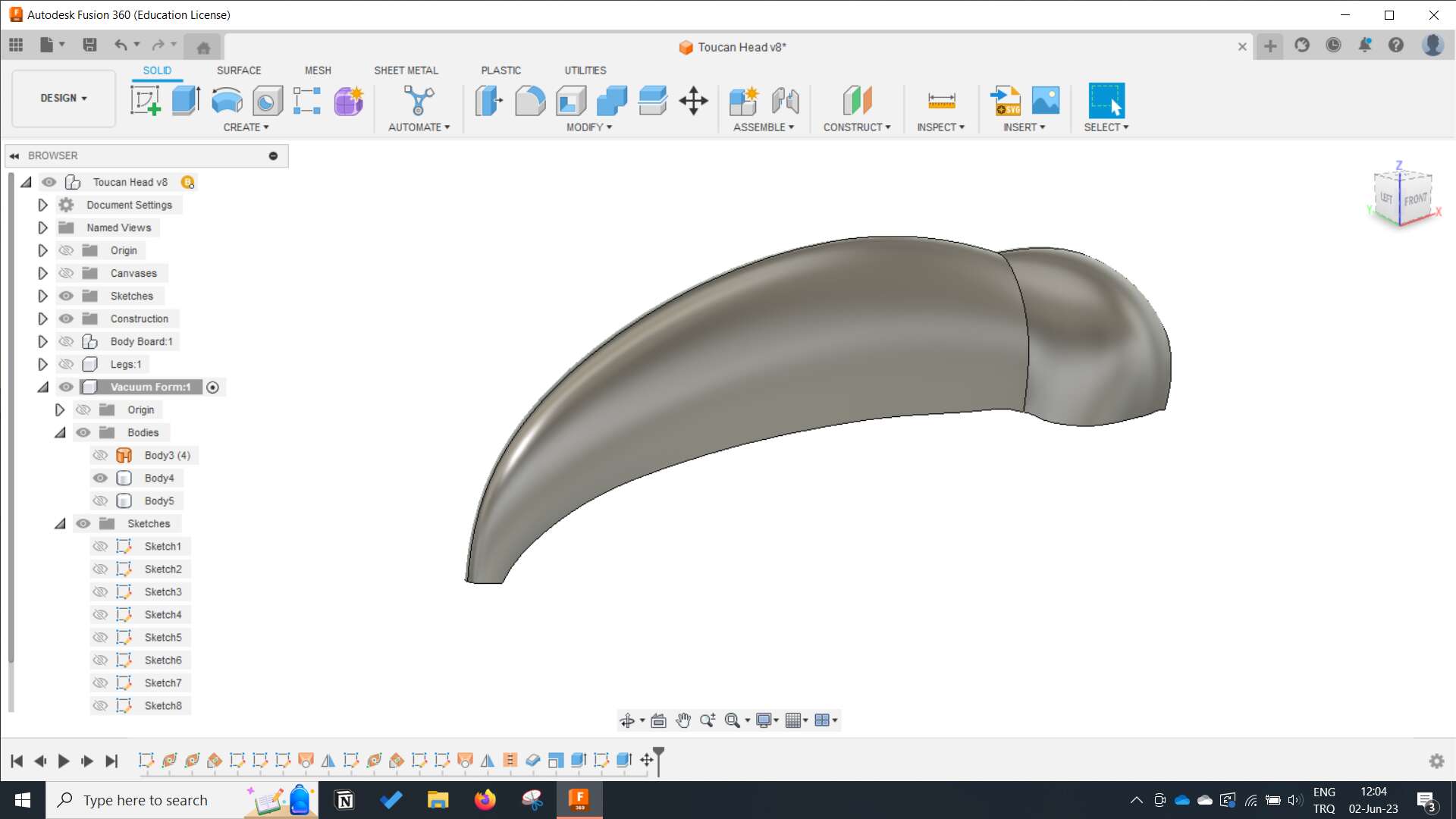
Task: Expand the Canvases folder
Action: point(42,273)
